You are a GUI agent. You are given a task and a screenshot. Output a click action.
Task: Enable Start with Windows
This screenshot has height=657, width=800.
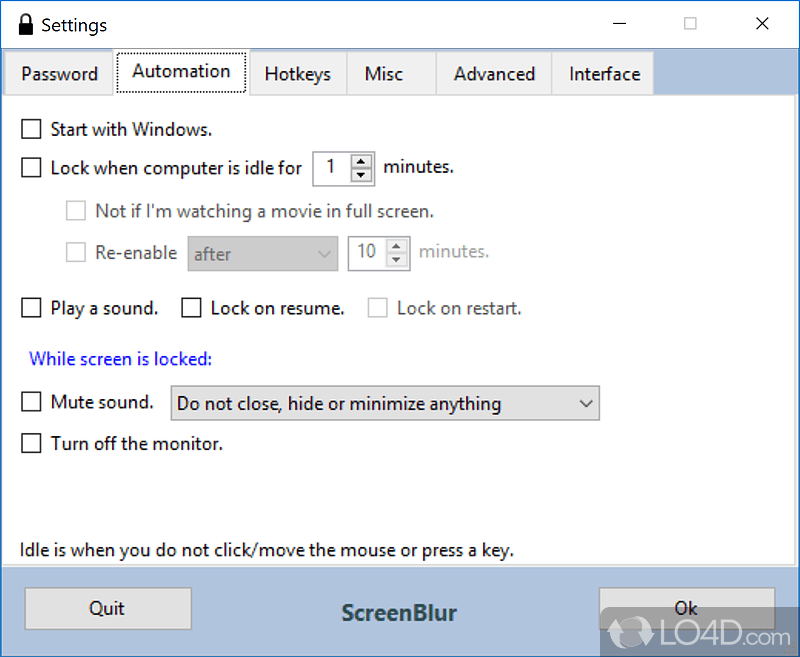coord(31,129)
